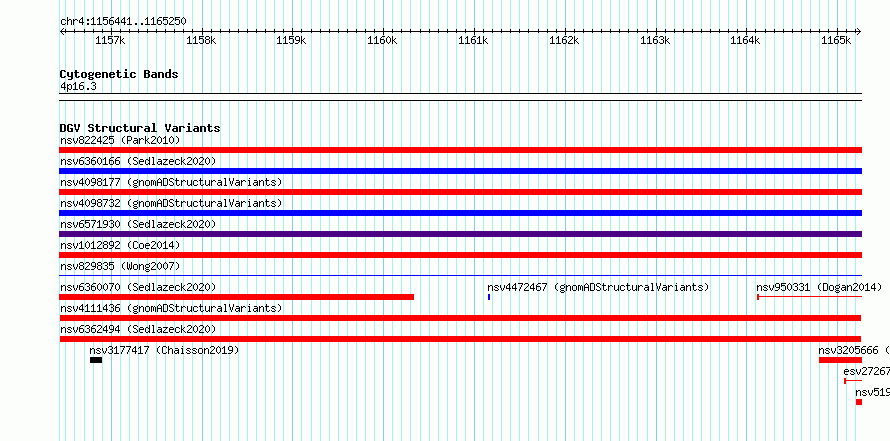Open the nsv6360070 (Sedlazeck2020) label
This screenshot has width=890, height=441.
(x=138, y=287)
